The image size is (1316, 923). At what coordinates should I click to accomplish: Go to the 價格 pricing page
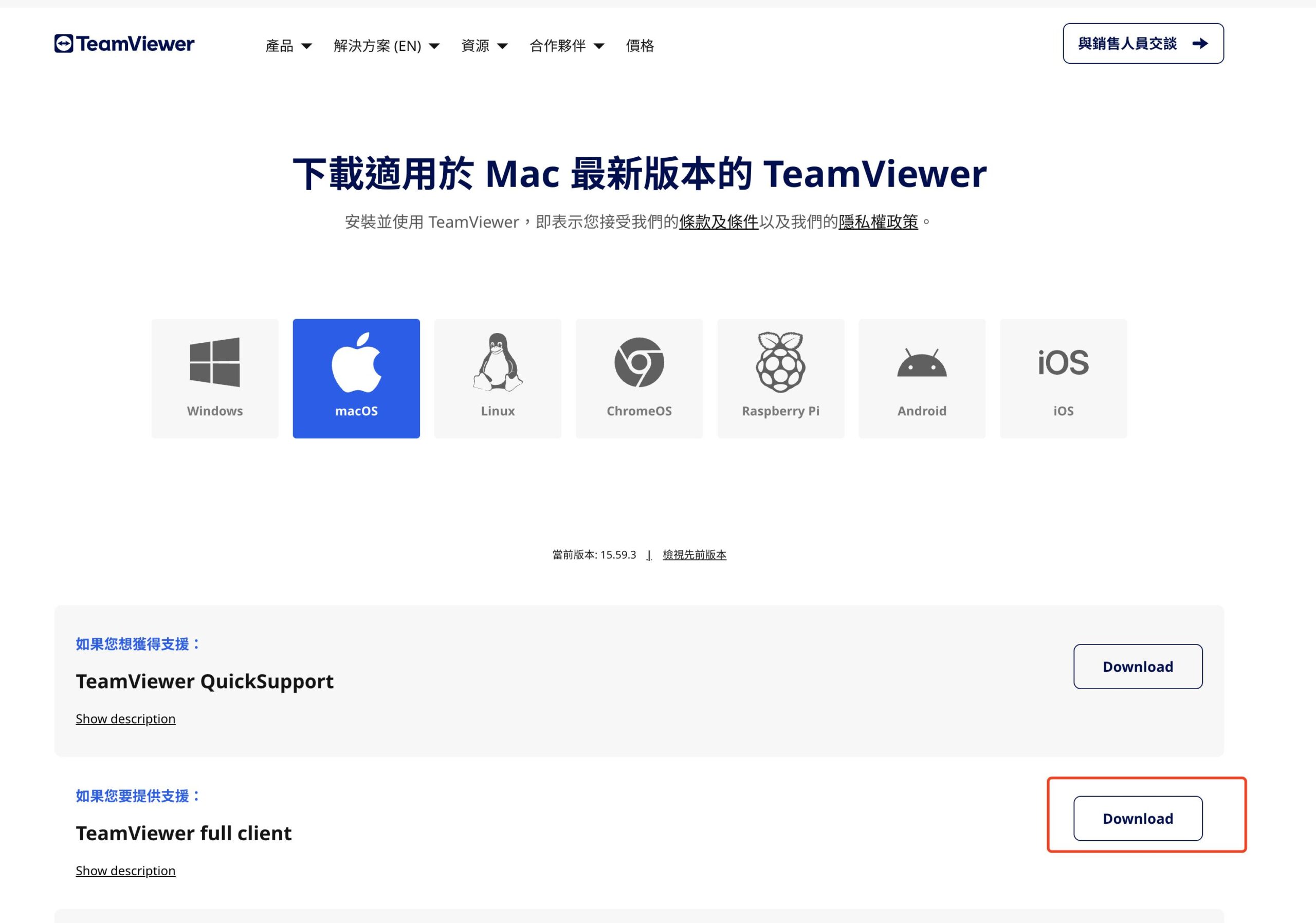click(639, 46)
